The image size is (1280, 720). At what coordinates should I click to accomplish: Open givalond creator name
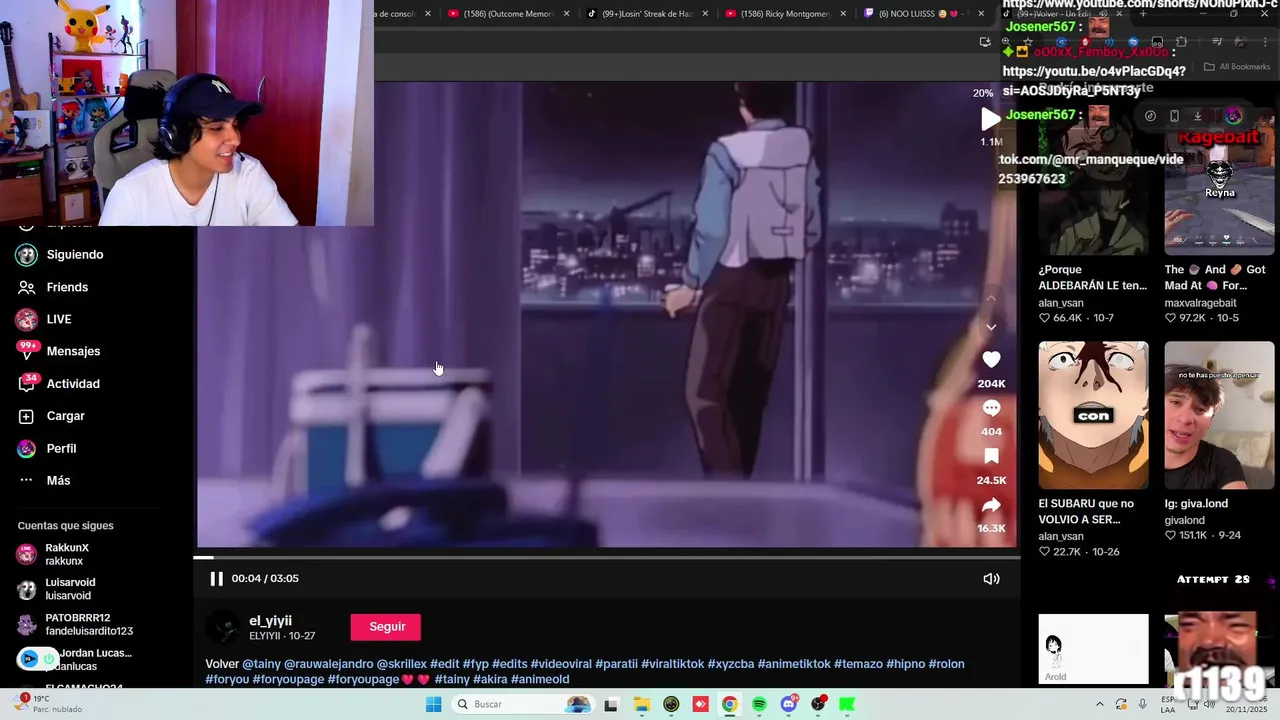click(x=1184, y=520)
